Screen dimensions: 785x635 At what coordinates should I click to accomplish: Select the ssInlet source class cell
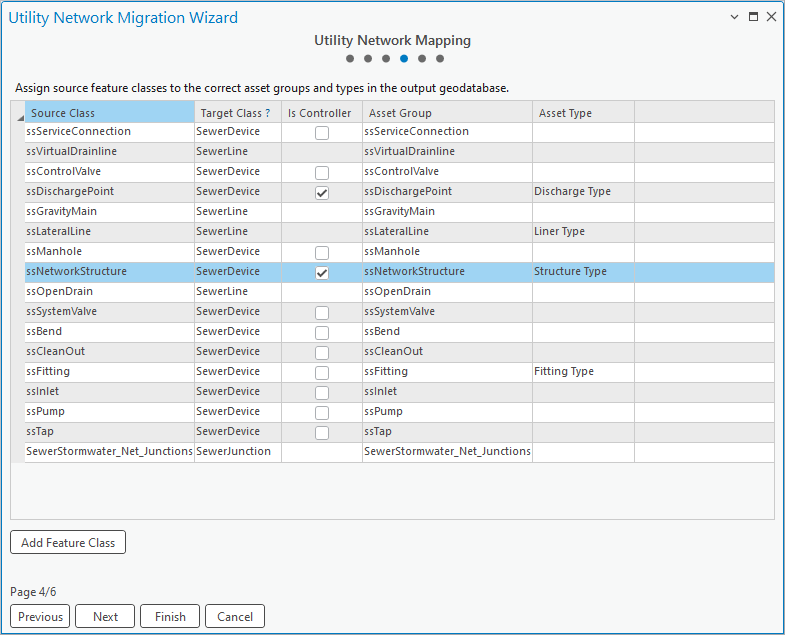(110, 392)
